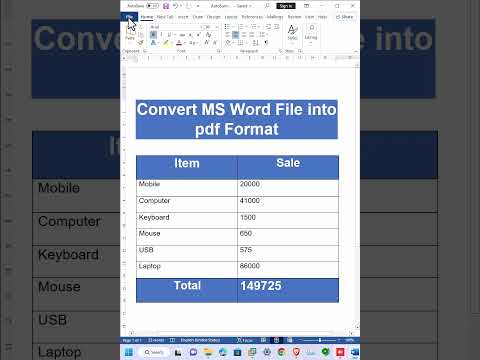This screenshot has width=480, height=360.
Task: Open the Styles gallery
Action: (x=292, y=34)
